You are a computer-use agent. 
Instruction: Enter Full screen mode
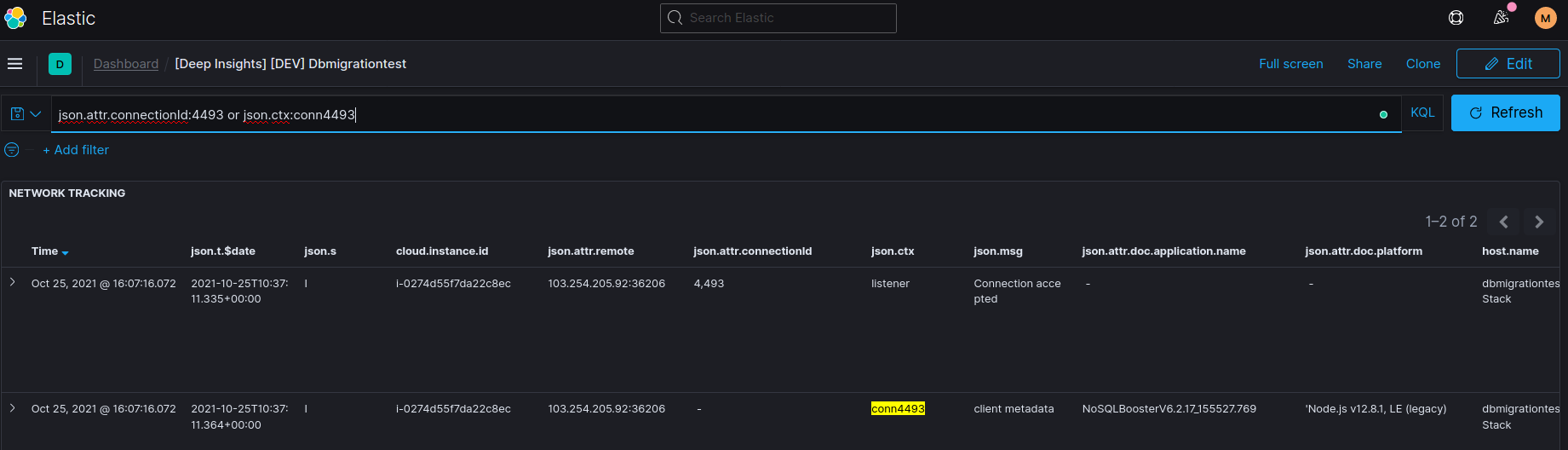pos(1290,64)
